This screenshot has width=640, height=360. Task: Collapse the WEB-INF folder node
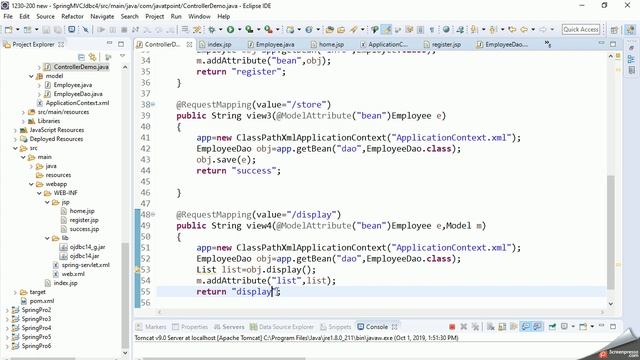[39, 193]
